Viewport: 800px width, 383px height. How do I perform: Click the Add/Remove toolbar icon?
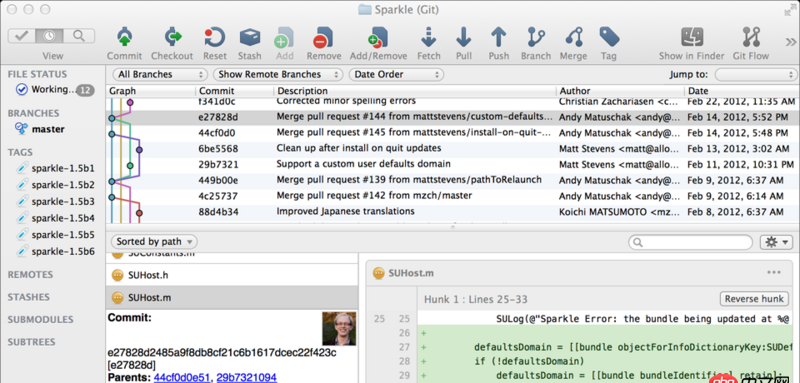(378, 37)
